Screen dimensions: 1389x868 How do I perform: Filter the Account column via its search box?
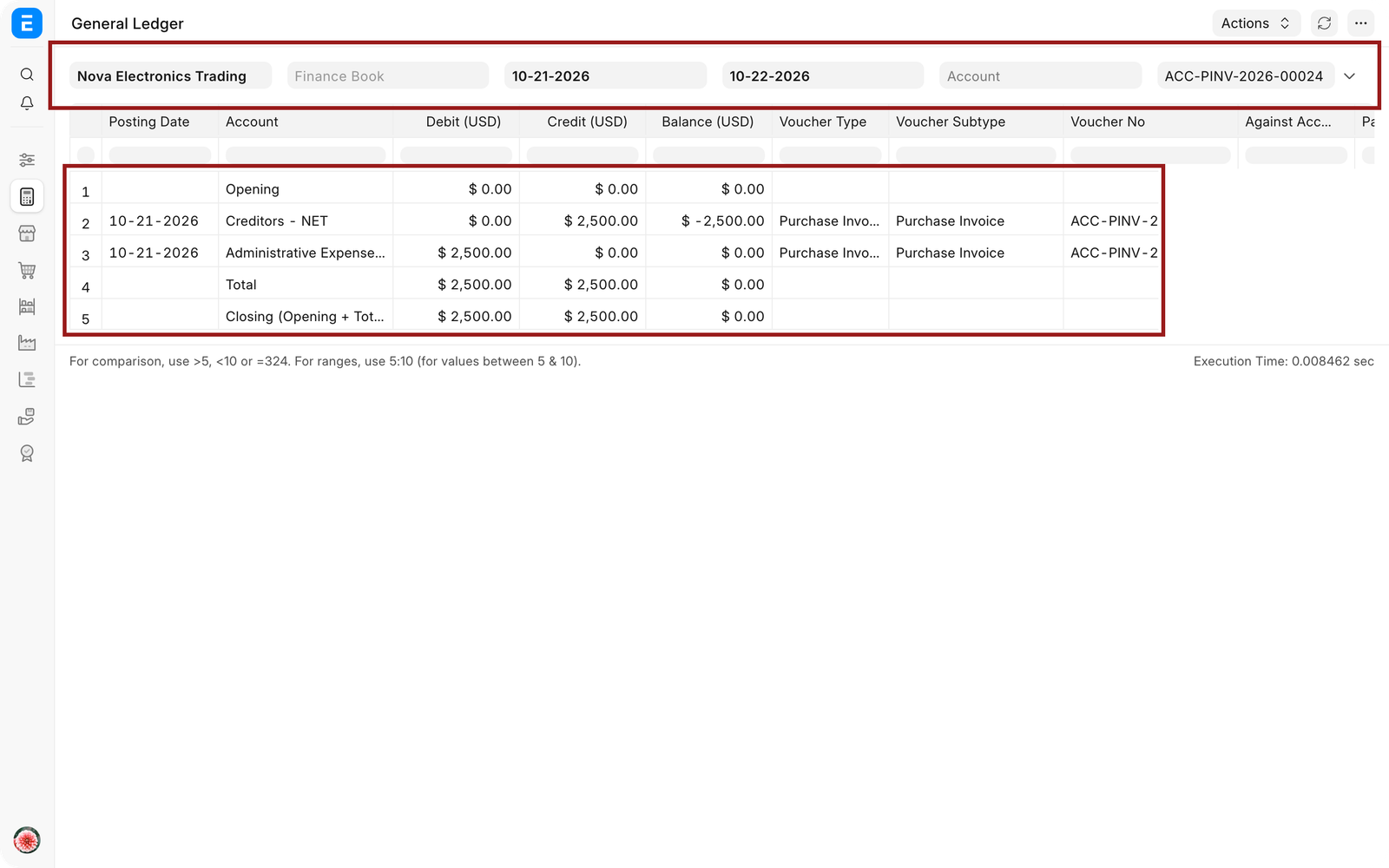pyautogui.click(x=306, y=155)
